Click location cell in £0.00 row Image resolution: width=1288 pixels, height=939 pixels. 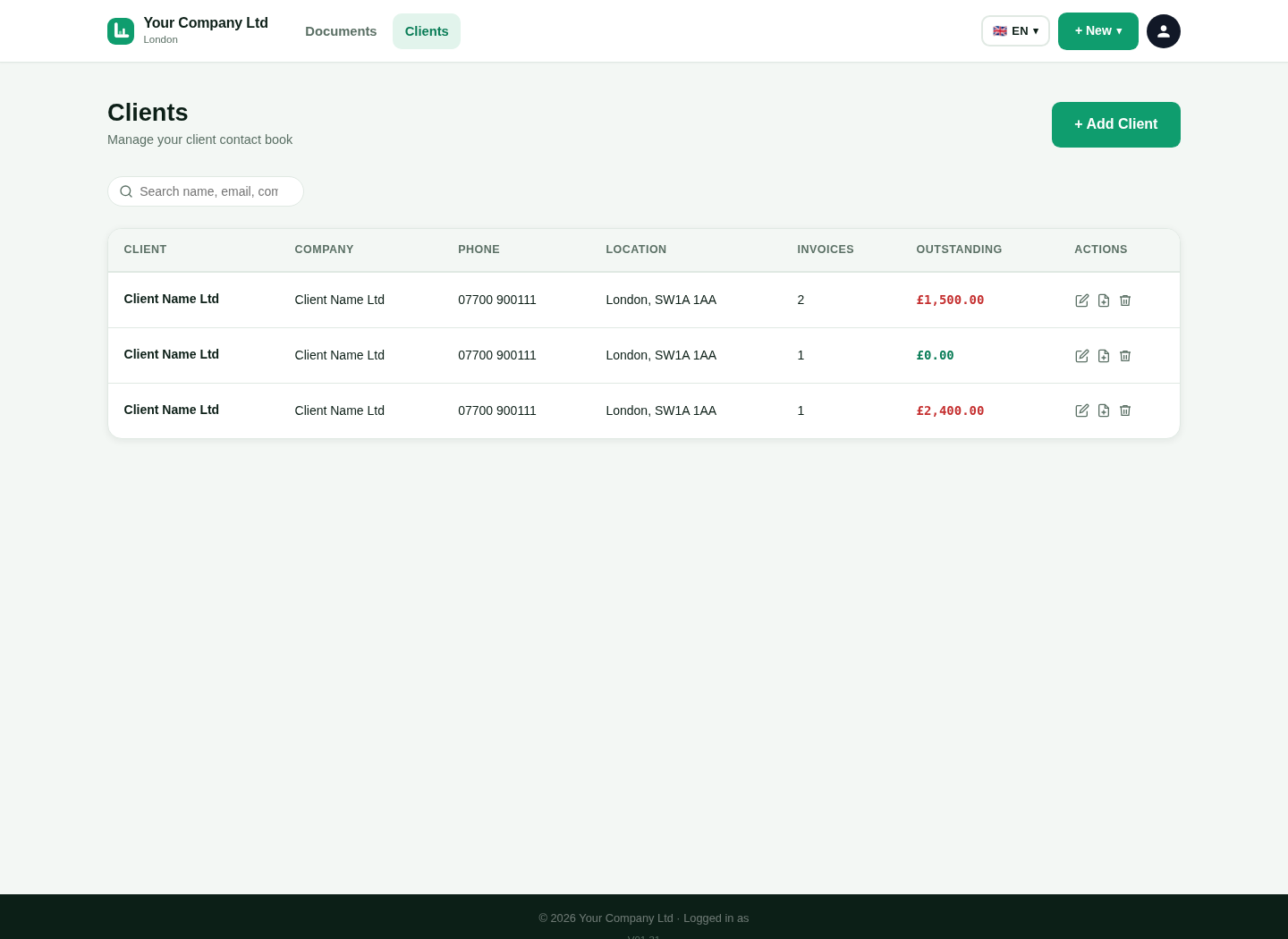pyautogui.click(x=661, y=356)
